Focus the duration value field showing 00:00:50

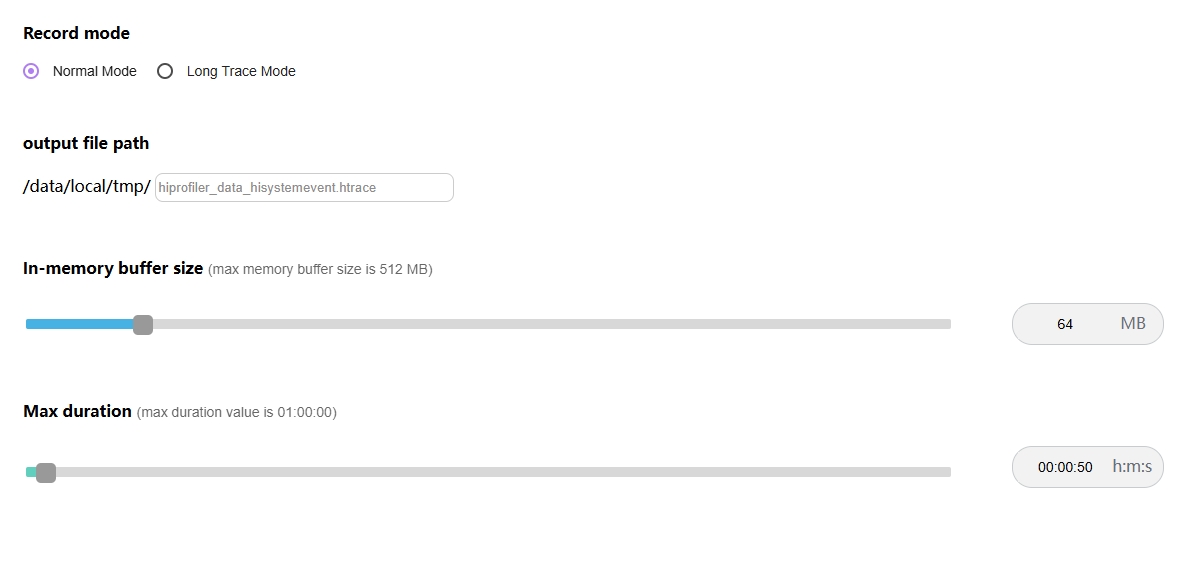(x=1065, y=467)
